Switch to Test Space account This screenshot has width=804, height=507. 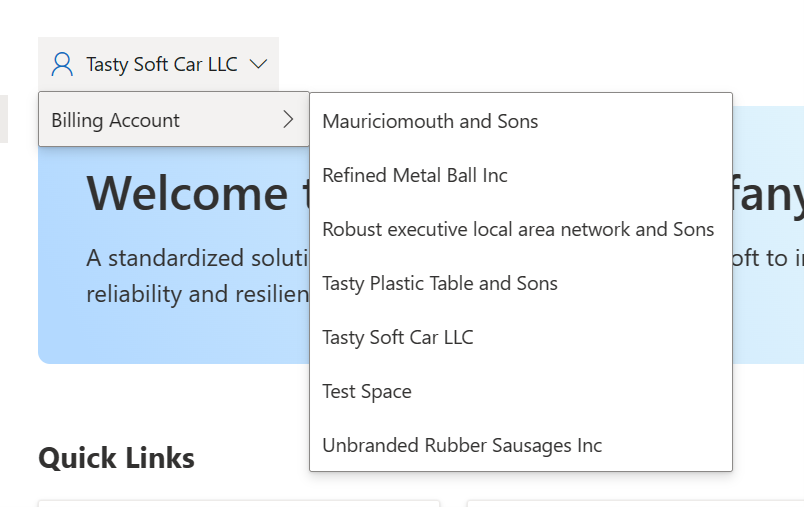(521, 391)
